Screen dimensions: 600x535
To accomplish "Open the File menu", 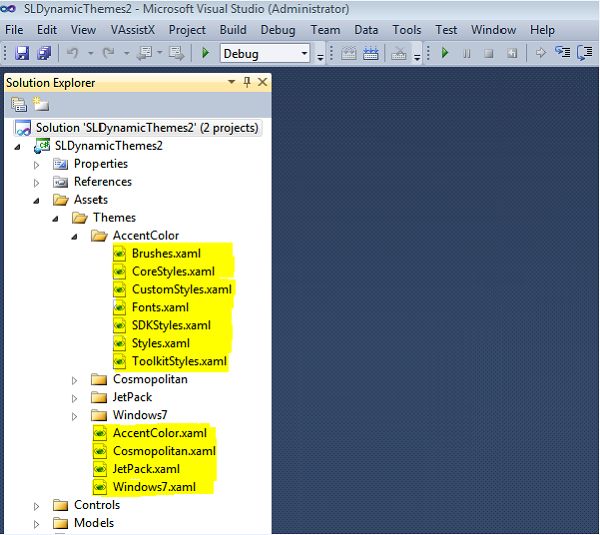I will [14, 30].
